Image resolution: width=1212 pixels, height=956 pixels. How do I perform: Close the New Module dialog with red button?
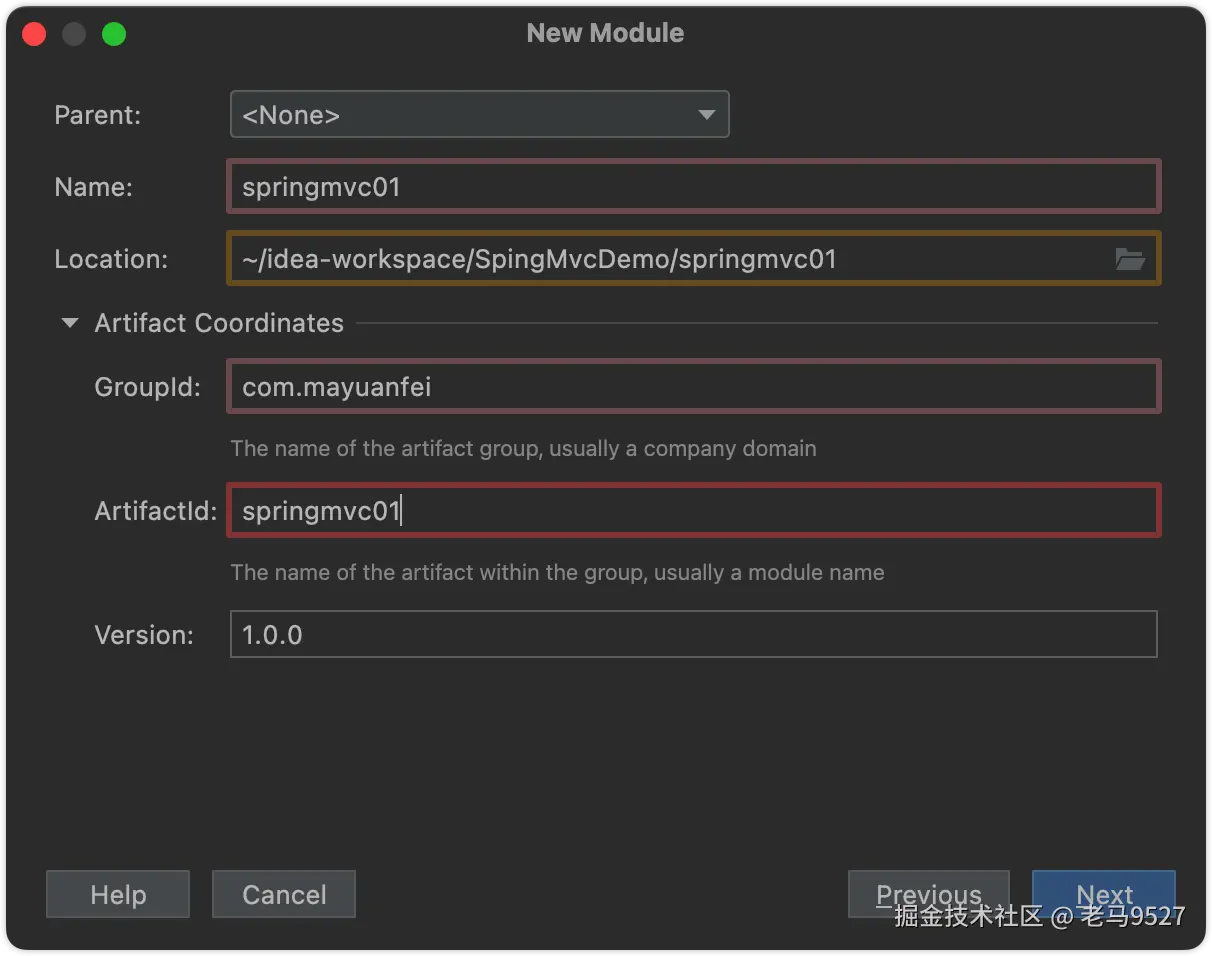pyautogui.click(x=34, y=34)
